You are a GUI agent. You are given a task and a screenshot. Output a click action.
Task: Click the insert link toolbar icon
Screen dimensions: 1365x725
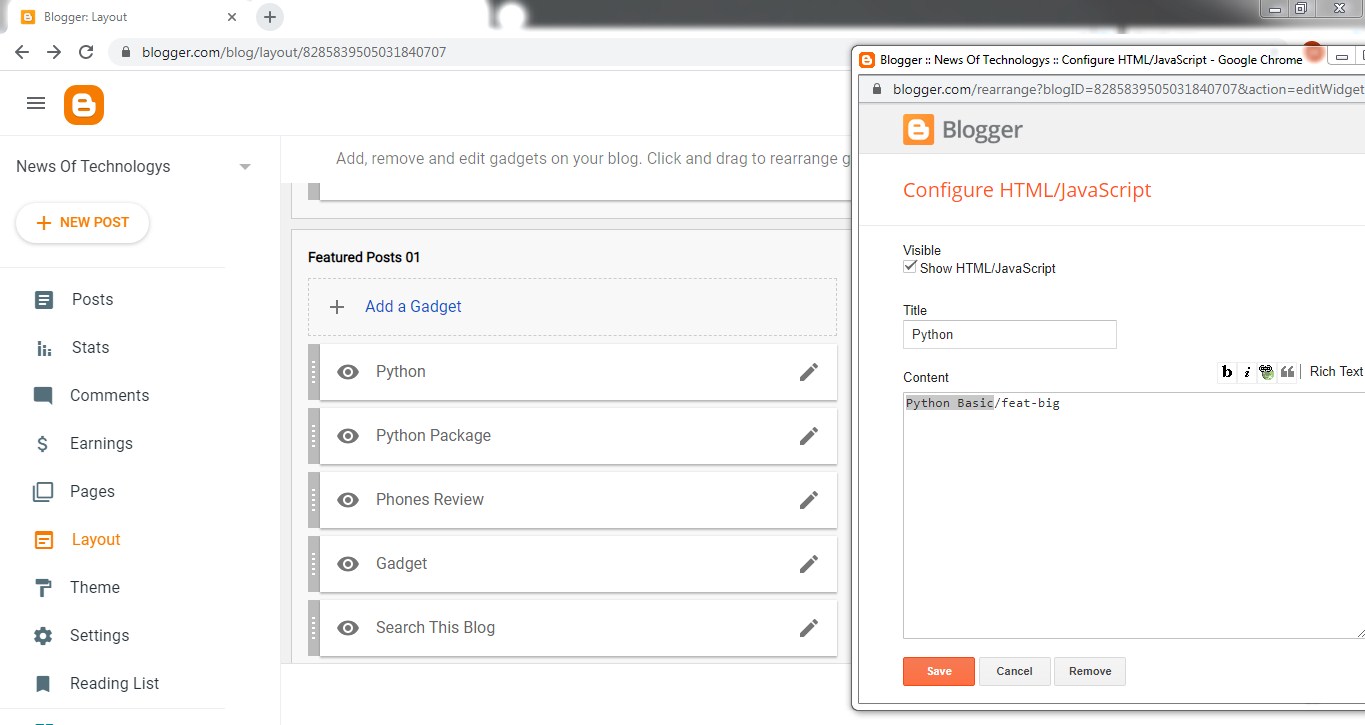click(1267, 372)
